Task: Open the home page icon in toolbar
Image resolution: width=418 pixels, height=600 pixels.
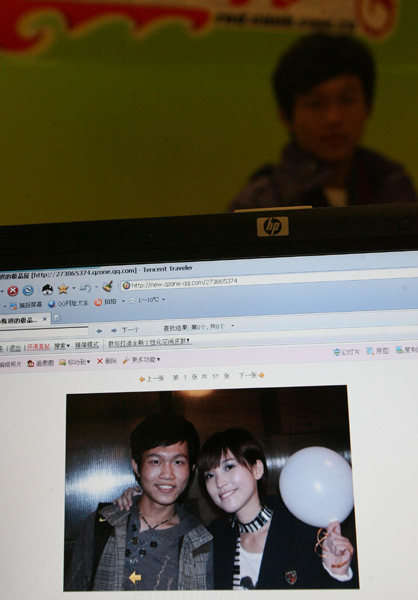Action: [x=47, y=290]
